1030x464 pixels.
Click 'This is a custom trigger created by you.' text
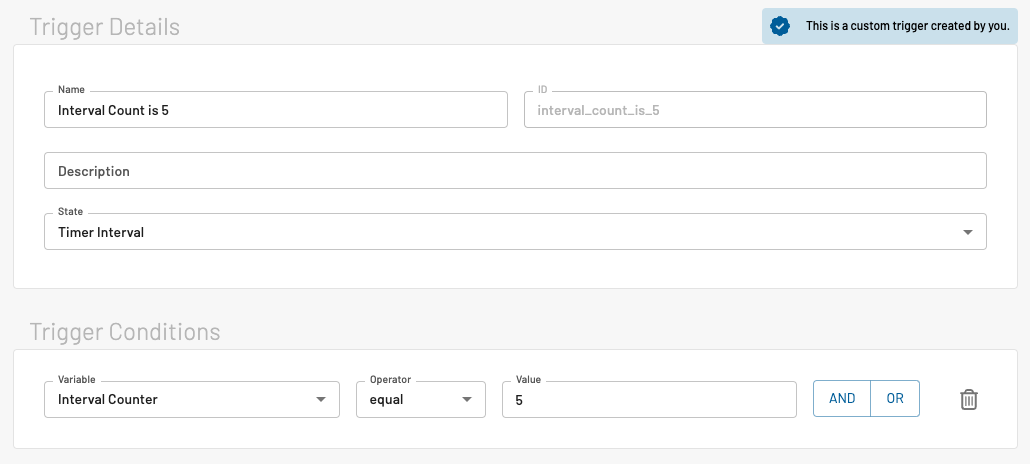908,26
